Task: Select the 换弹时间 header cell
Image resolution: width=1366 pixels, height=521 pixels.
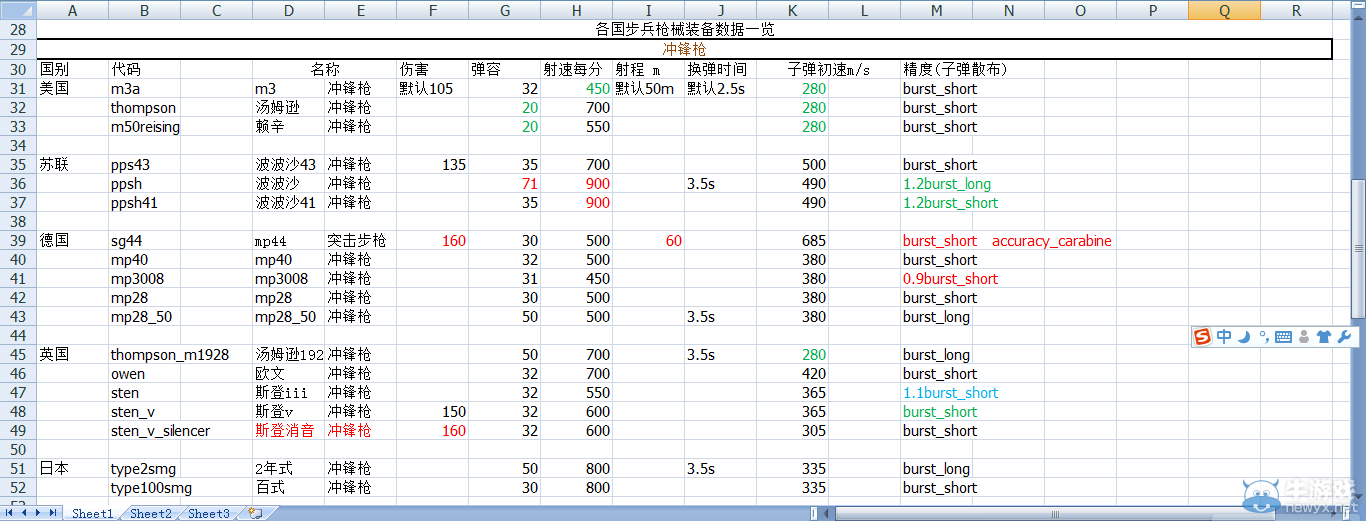Action: [x=720, y=70]
